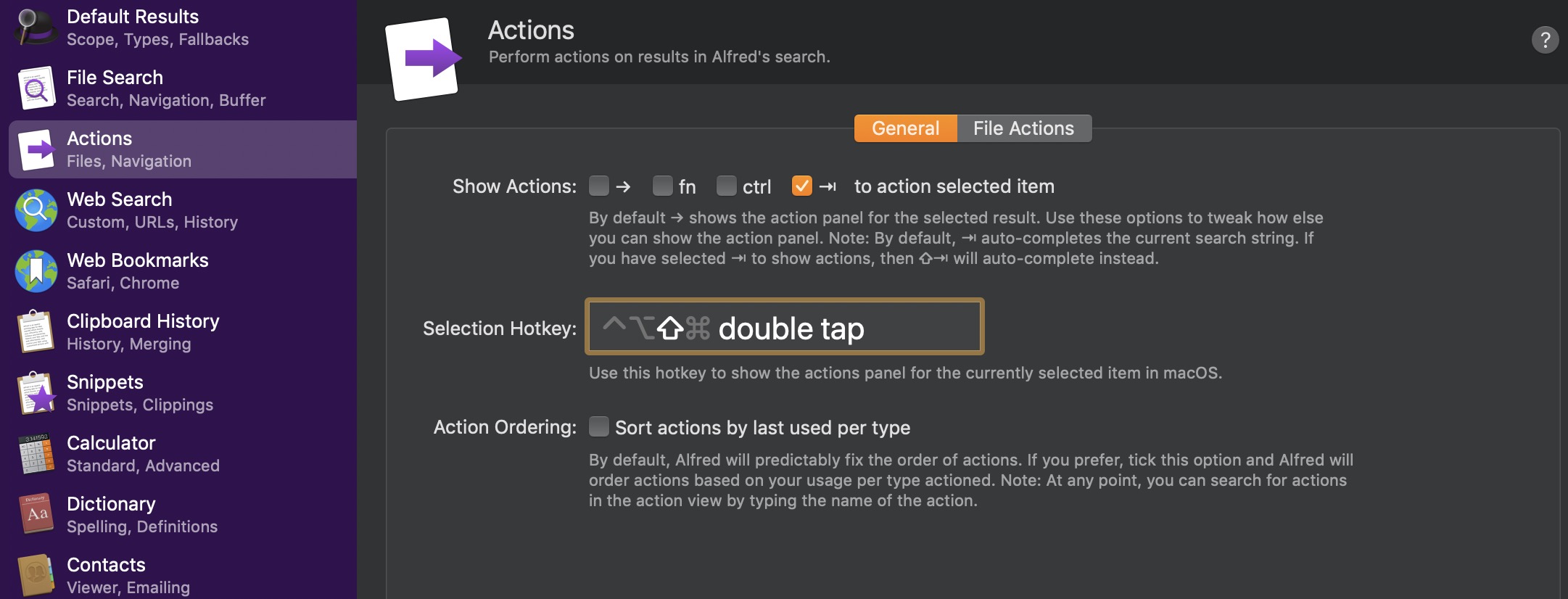Image resolution: width=1568 pixels, height=599 pixels.
Task: Click the Clipboard History clipboard icon
Action: tap(36, 332)
